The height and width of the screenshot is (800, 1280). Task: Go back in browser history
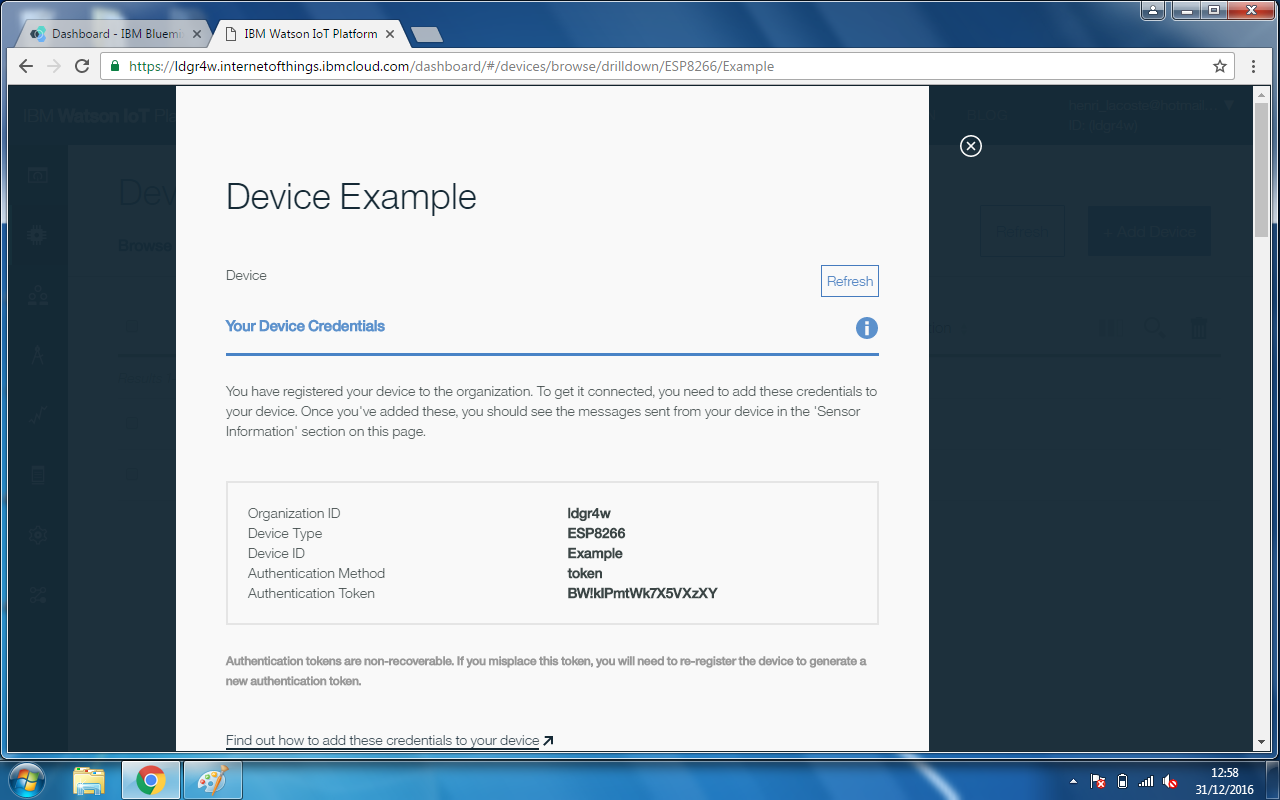coord(27,67)
